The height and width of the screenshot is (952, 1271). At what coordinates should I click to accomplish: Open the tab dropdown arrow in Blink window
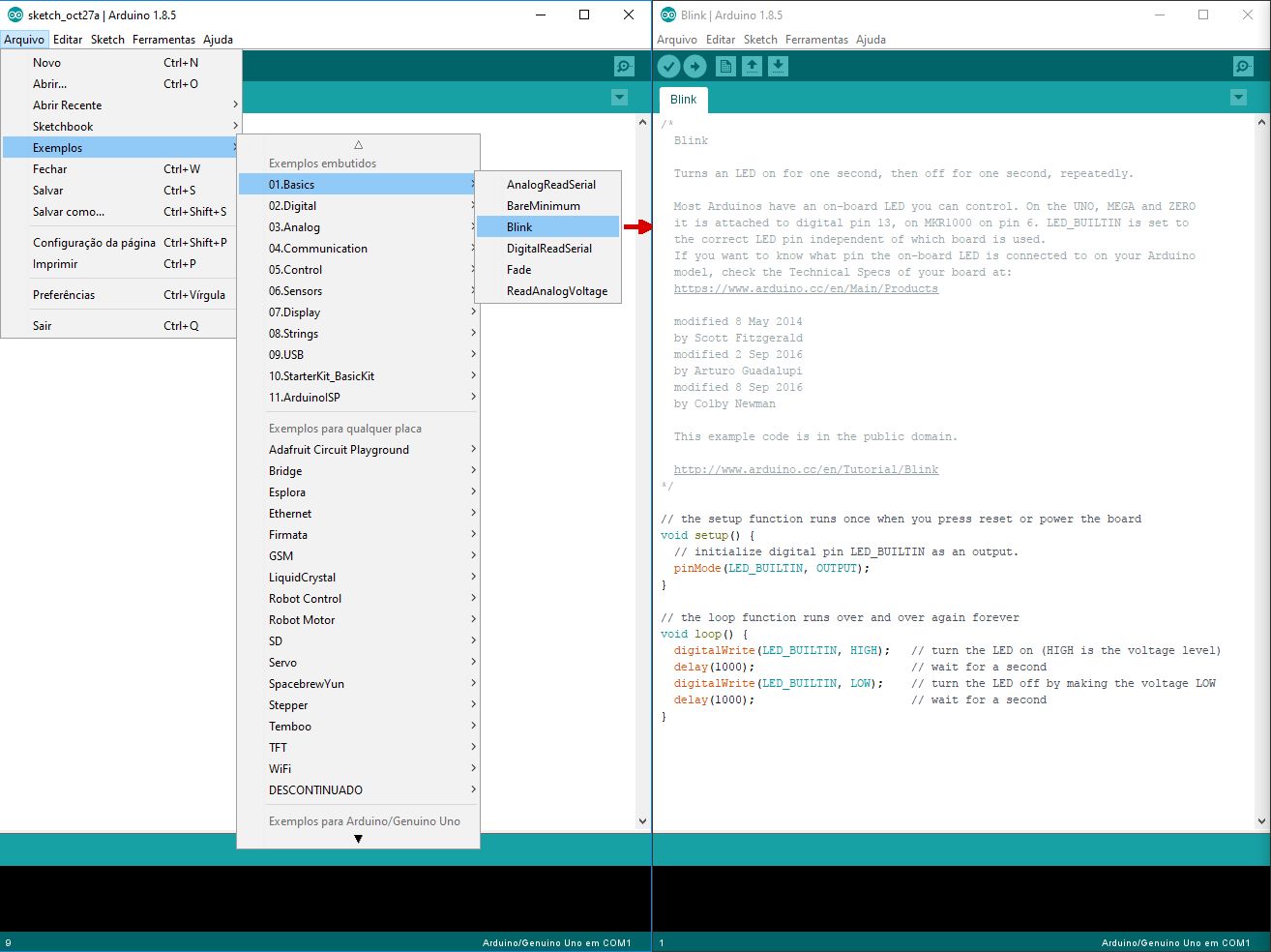tap(1238, 98)
